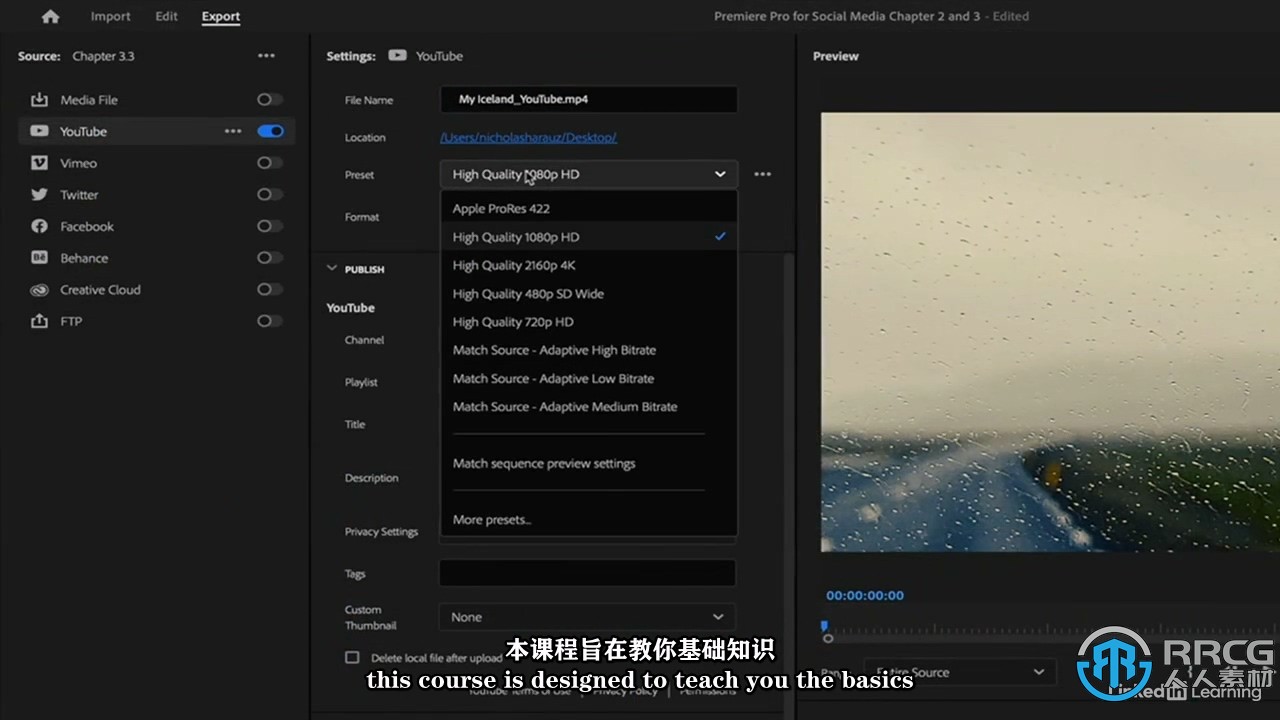Select High Quality 480p SD Wide preset
Viewport: 1280px width, 720px height.
point(589,294)
